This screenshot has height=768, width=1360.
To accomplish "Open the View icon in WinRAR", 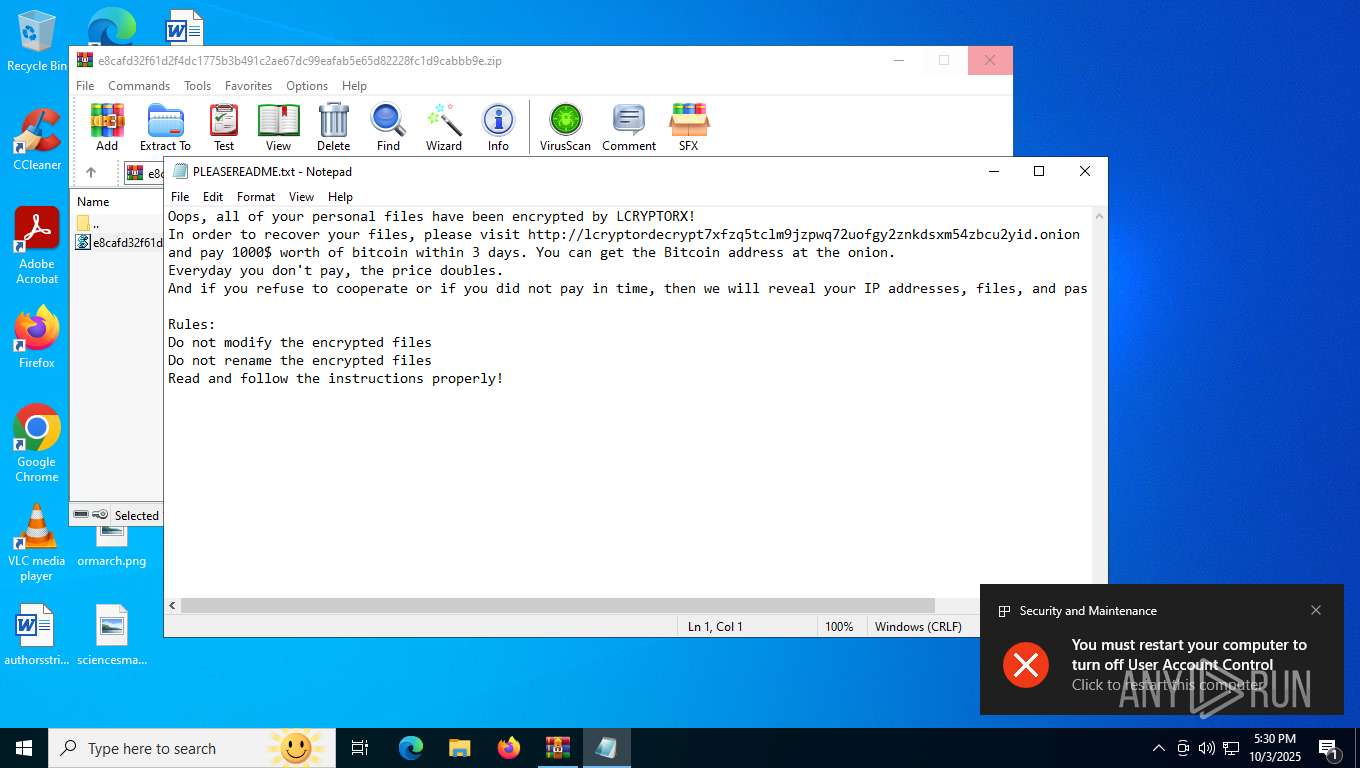I will click(279, 127).
